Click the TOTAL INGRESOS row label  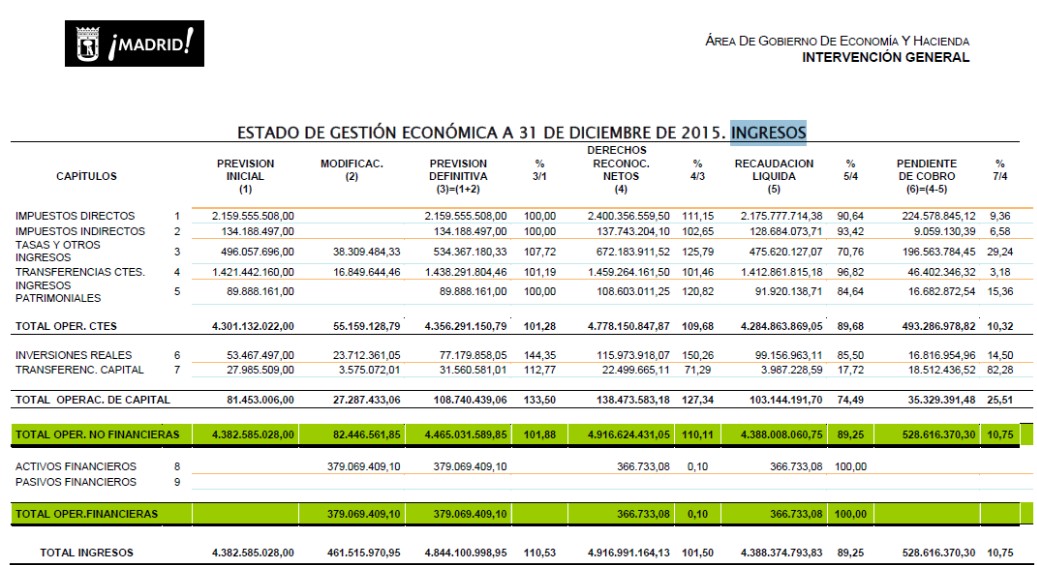86,552
